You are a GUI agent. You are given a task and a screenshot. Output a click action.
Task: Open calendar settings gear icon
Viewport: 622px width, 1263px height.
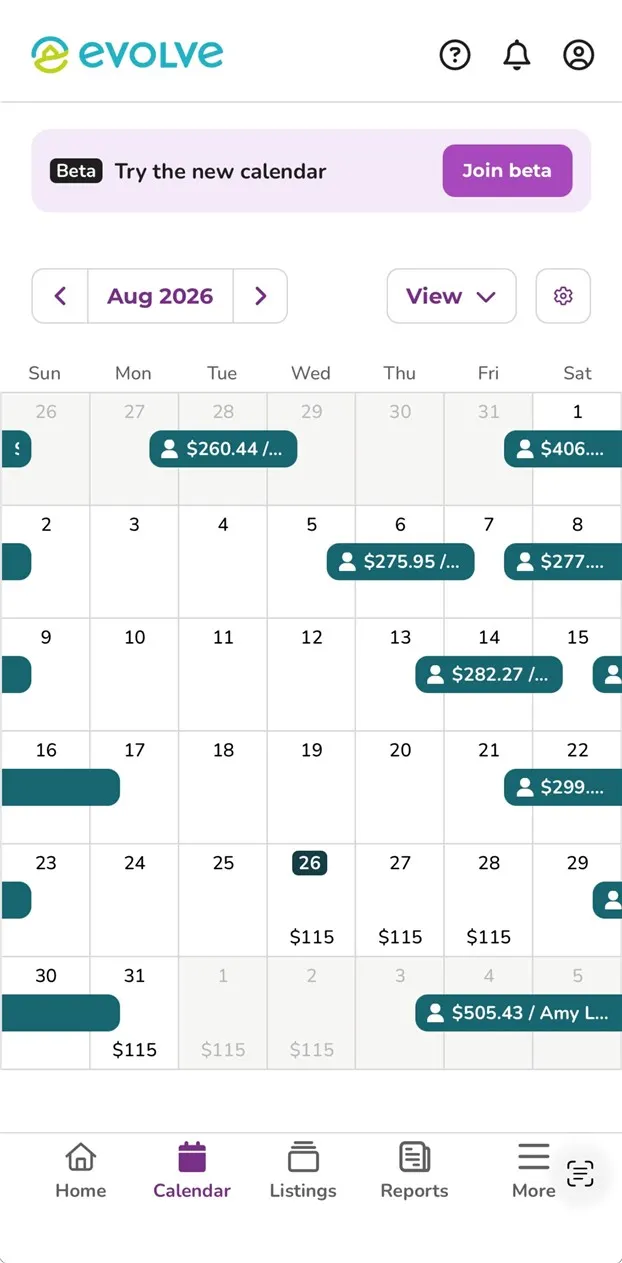pos(563,296)
